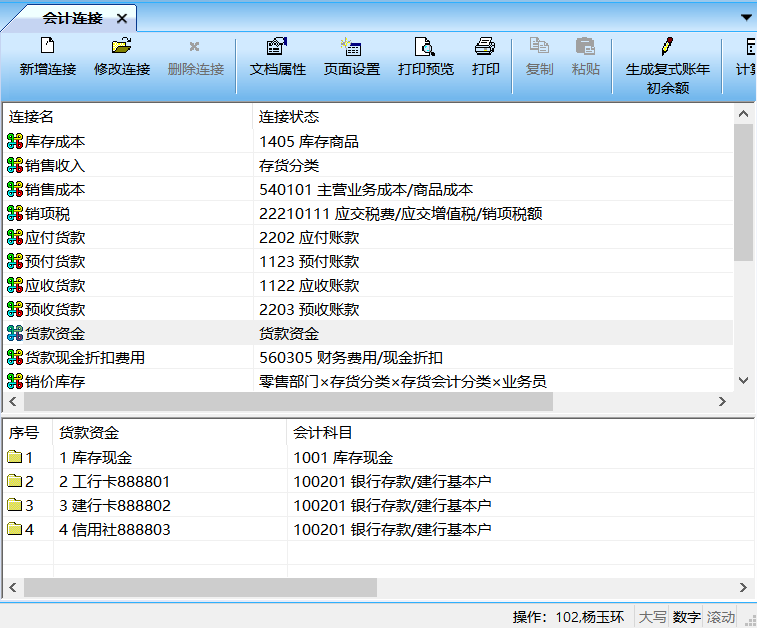Click folder icon of row 1 库存现金
Screen dimensions: 757x628
click(x=15, y=457)
